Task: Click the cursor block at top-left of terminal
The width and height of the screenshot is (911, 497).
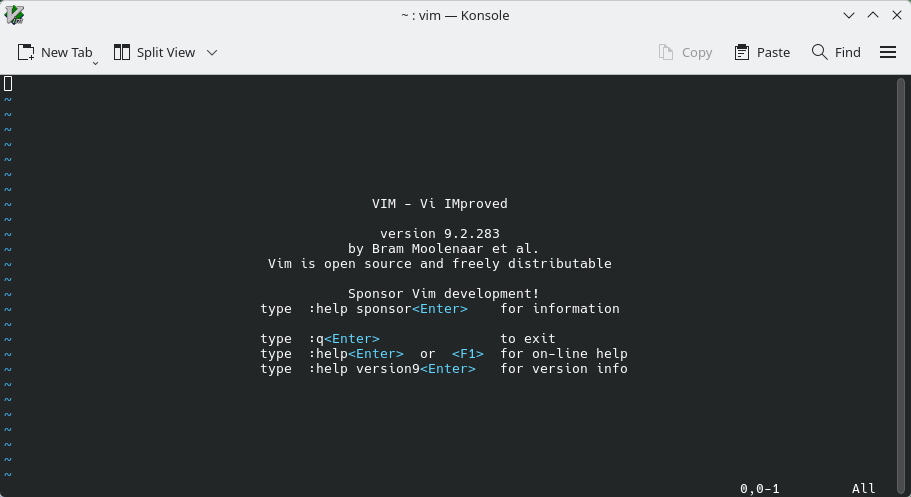Action: [x=8, y=84]
